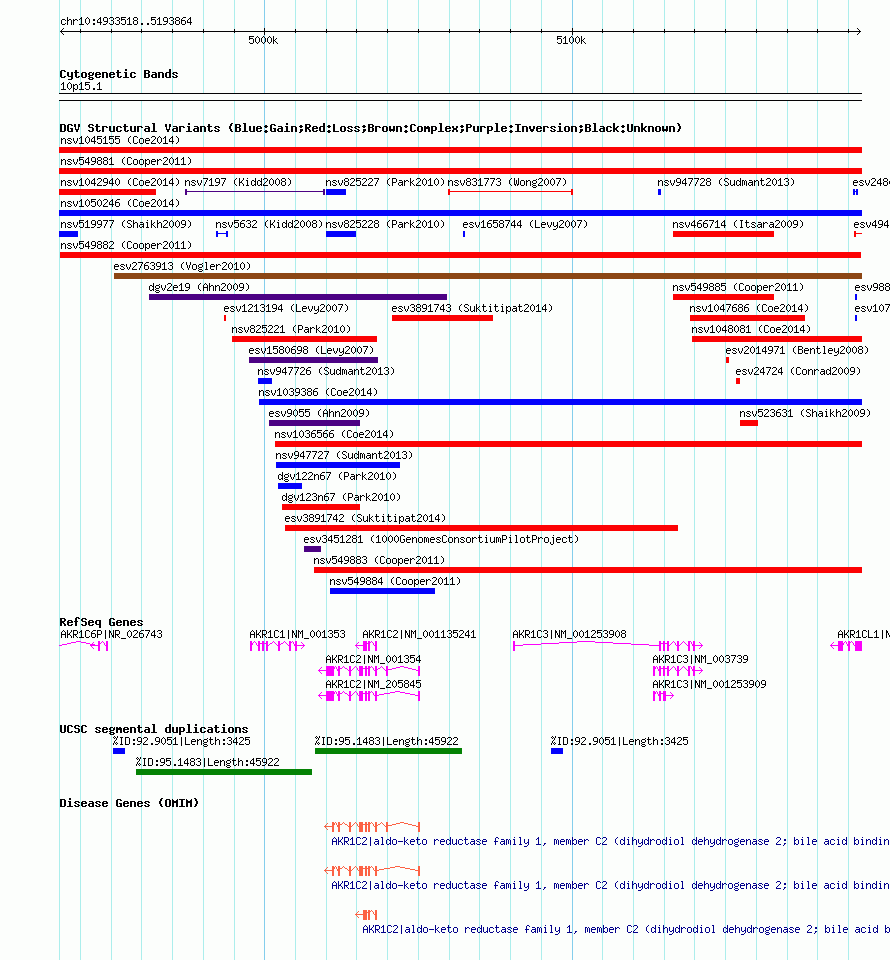Click esv2014971 (Bentley2008) label
Screen dimensions: 890x960
[797, 351]
